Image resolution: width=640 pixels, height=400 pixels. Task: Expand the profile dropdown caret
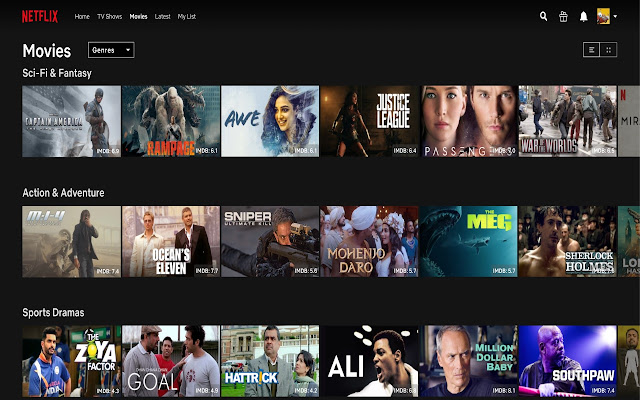coord(615,17)
